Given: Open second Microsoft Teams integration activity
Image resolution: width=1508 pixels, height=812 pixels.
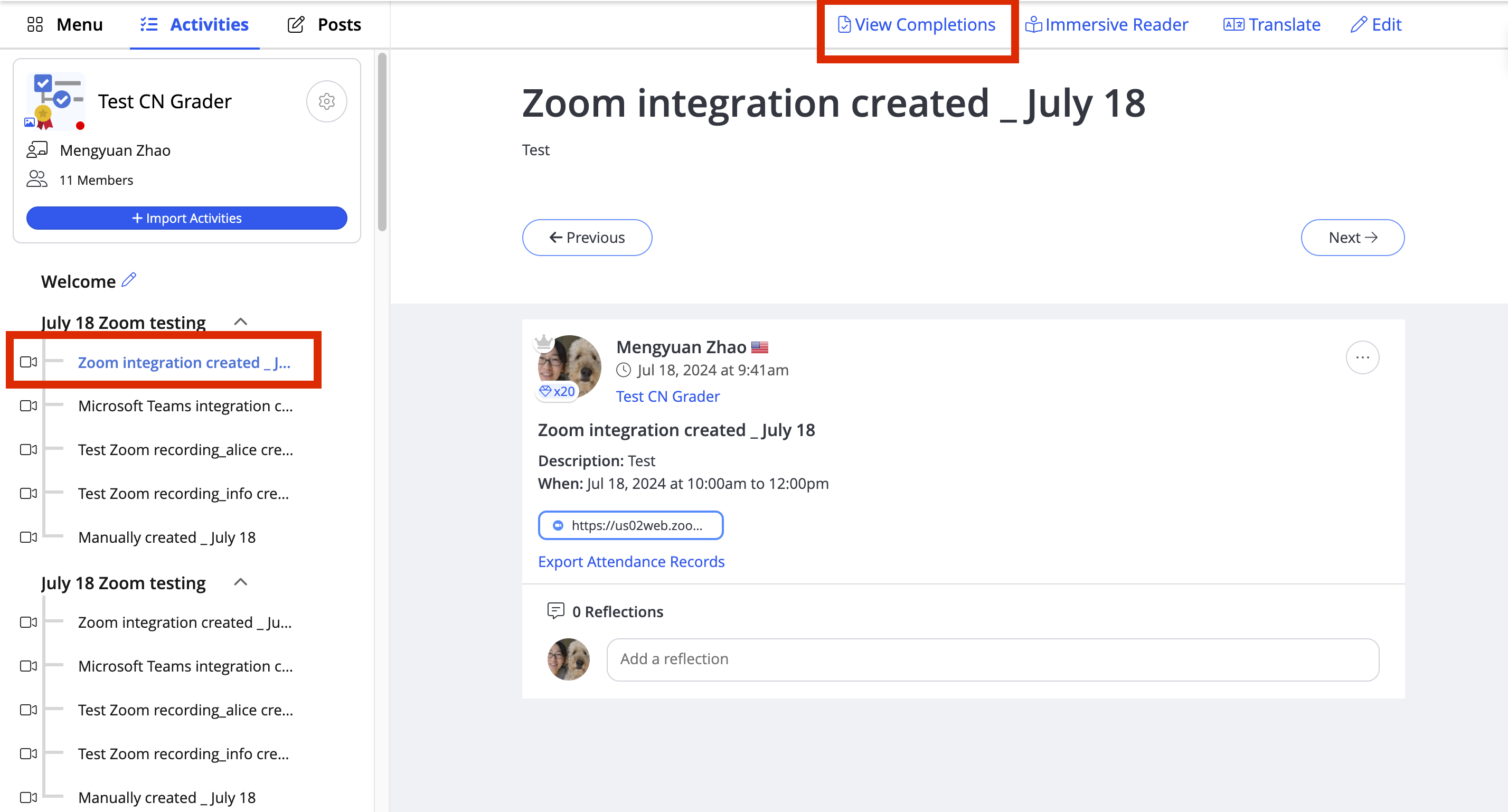Looking at the screenshot, I should pos(185,666).
